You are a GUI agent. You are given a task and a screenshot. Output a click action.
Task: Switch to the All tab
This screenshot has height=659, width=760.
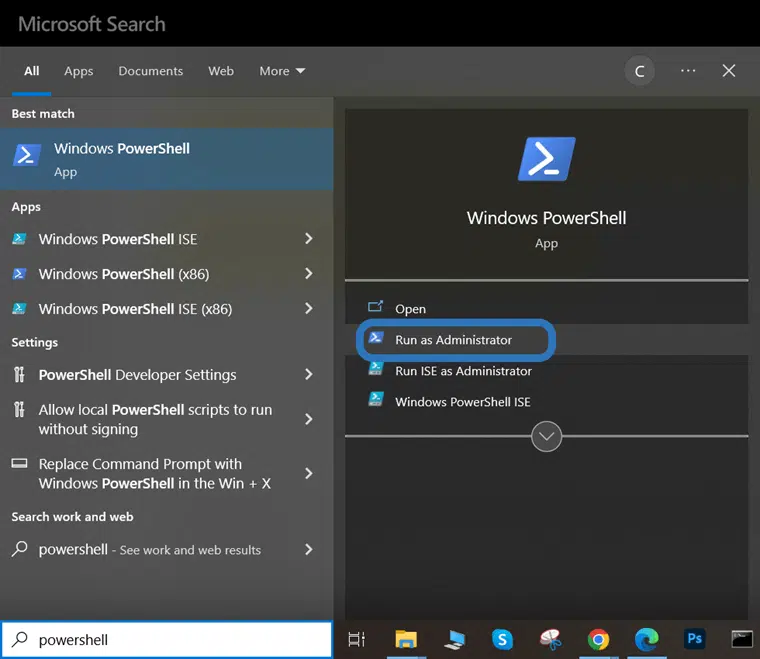[32, 71]
